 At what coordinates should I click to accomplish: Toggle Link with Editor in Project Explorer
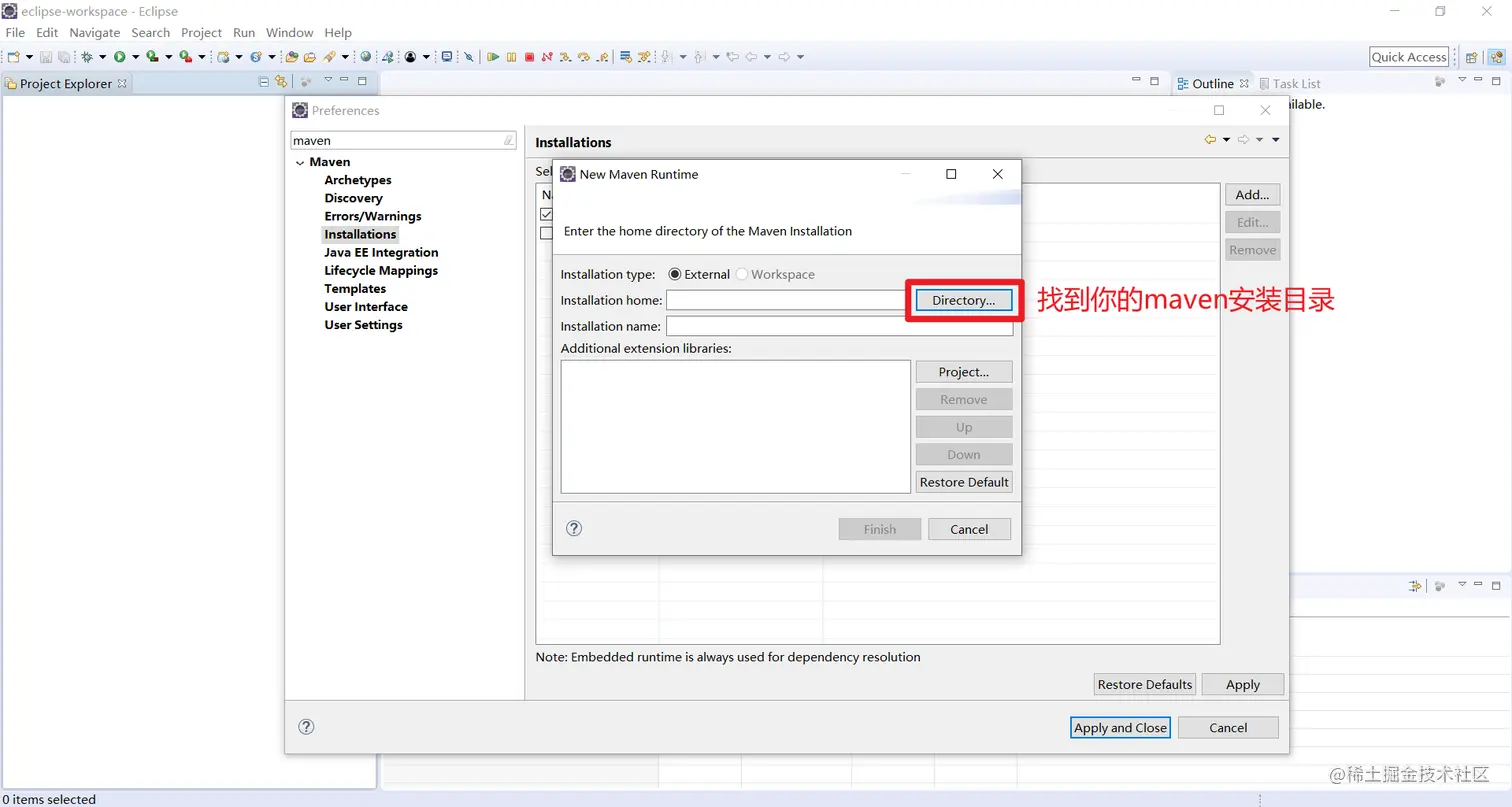tap(281, 82)
